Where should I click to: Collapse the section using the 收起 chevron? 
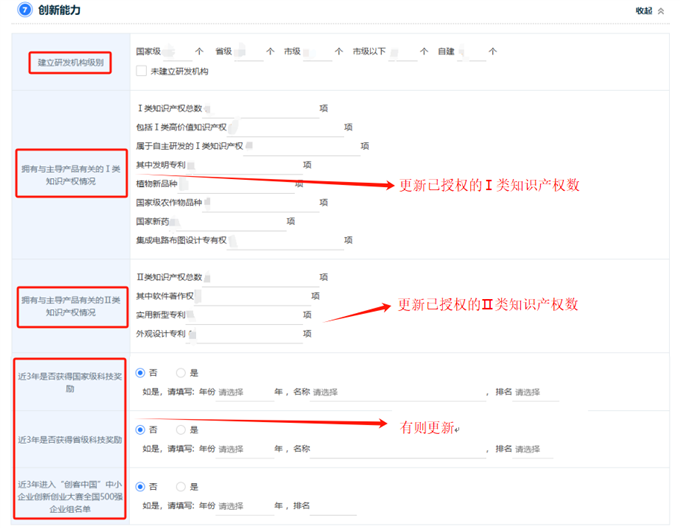[660, 11]
